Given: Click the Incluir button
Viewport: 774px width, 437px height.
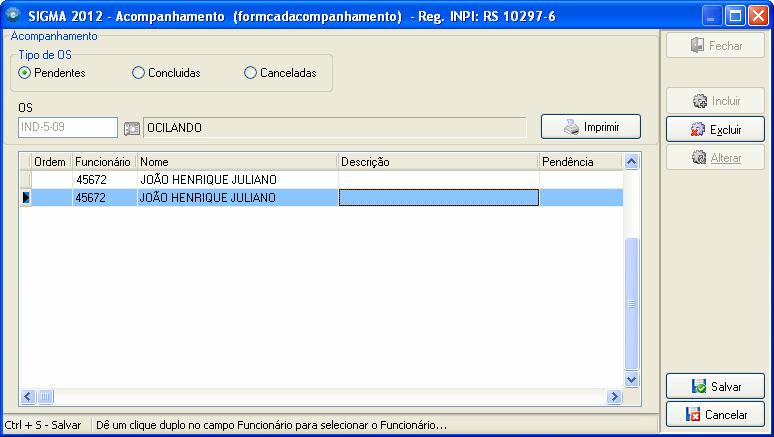Looking at the screenshot, I should 715,101.
